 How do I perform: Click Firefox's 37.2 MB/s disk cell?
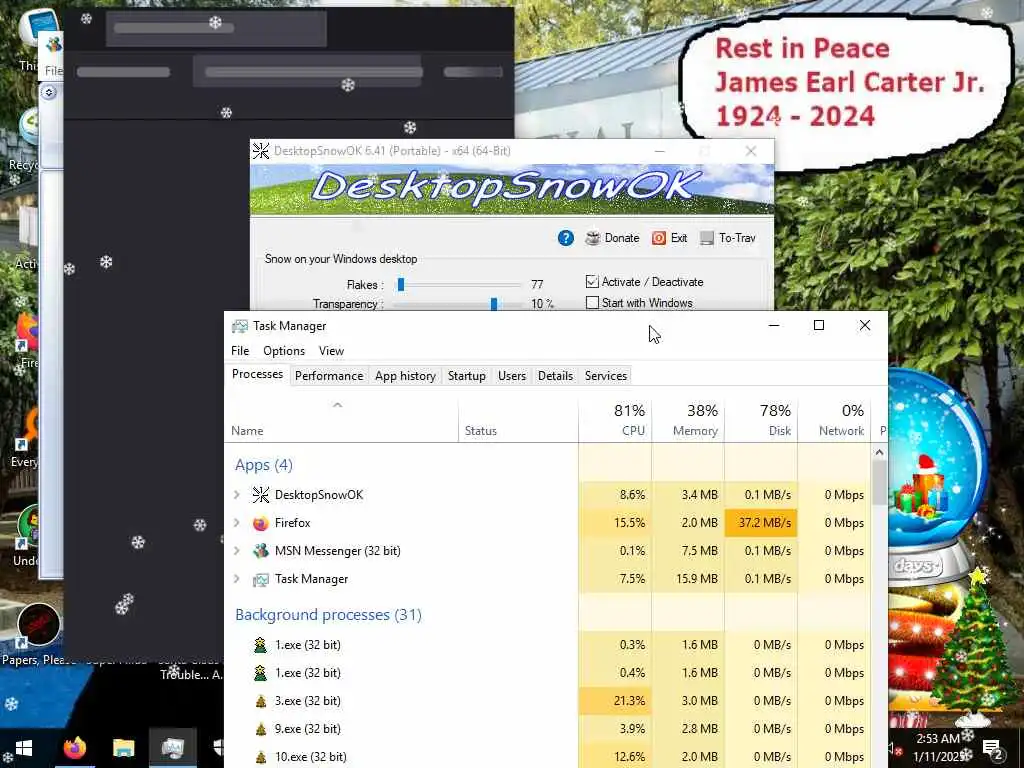tap(761, 523)
